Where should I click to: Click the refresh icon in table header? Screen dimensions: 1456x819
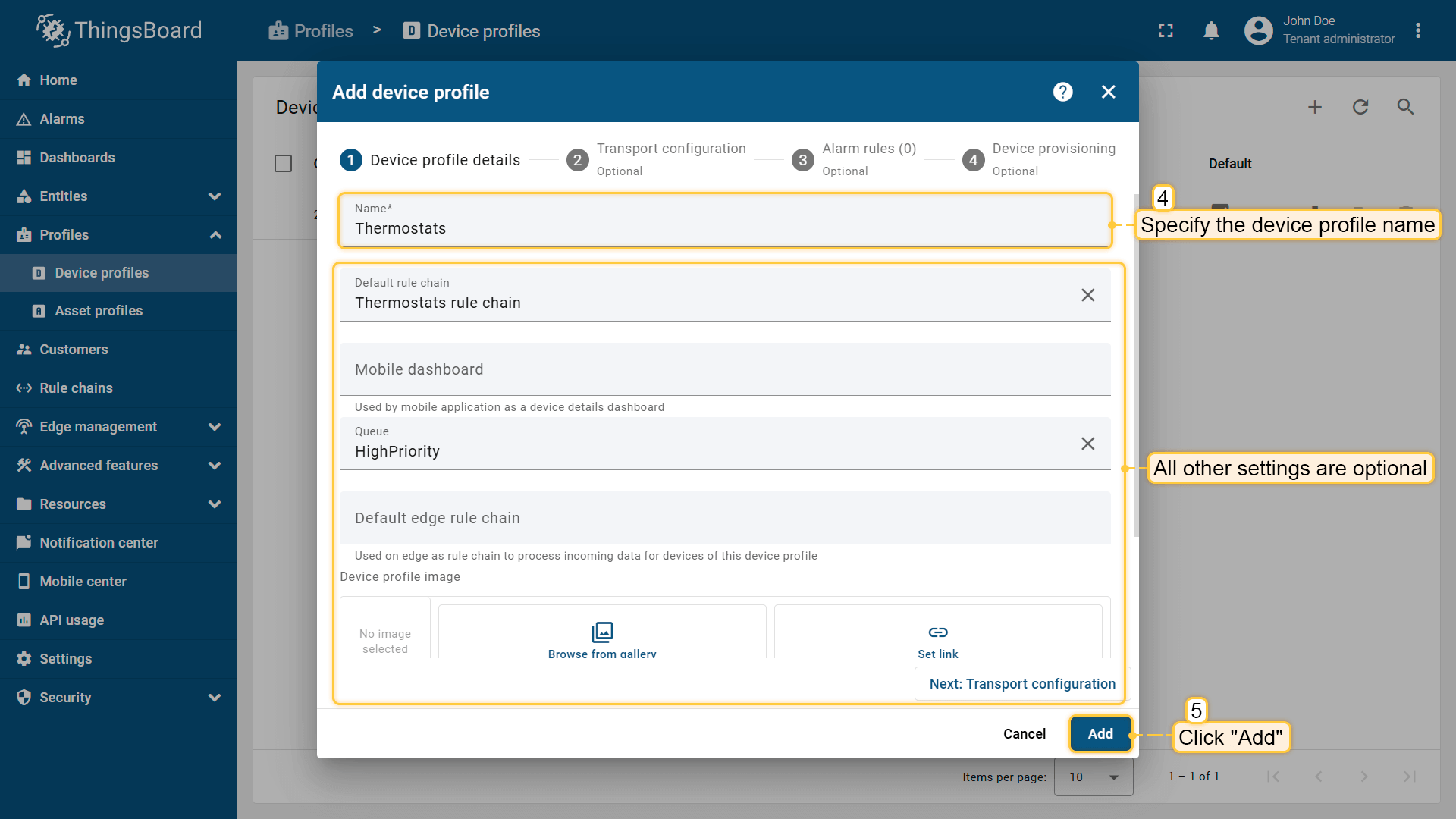tap(1360, 107)
